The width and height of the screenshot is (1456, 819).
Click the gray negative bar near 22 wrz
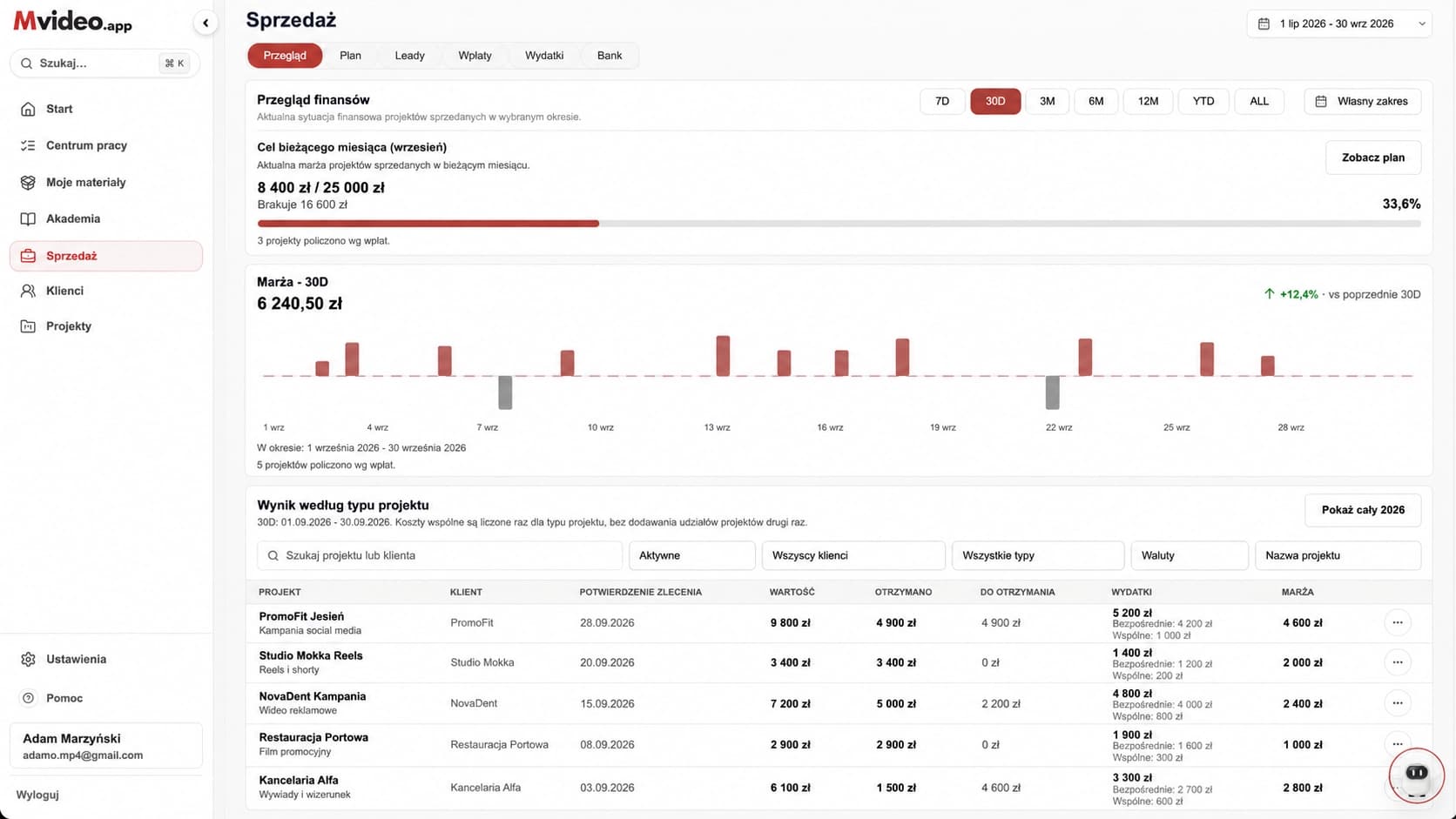(x=1052, y=393)
